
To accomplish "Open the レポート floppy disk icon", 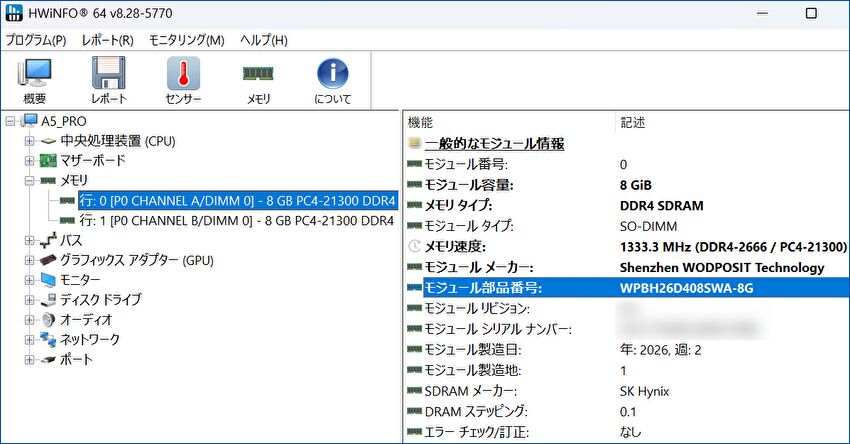I will (x=108, y=81).
